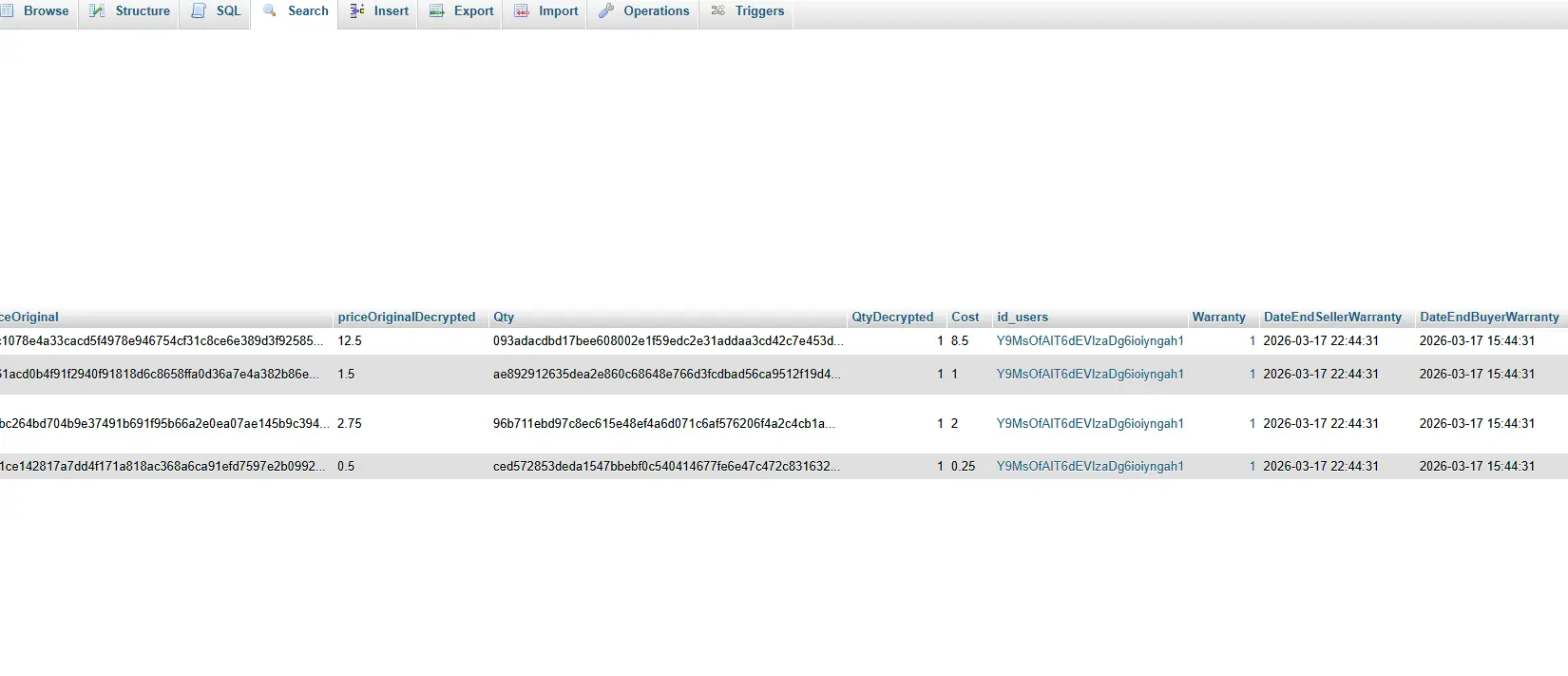
Task: Click the Operations wrench icon
Action: click(x=605, y=11)
